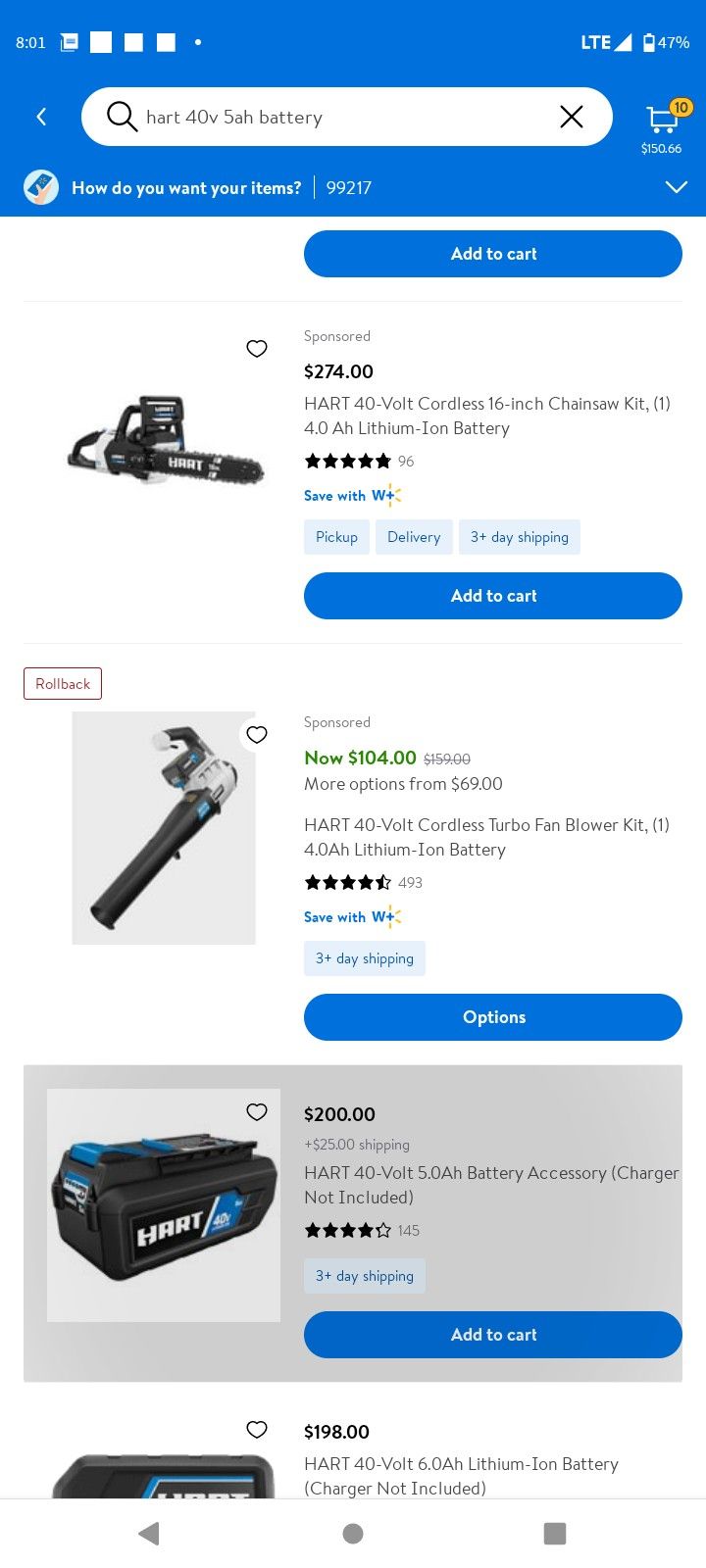Clear the search text with X
Viewport: 706px width, 1568px height.
pyautogui.click(x=571, y=118)
